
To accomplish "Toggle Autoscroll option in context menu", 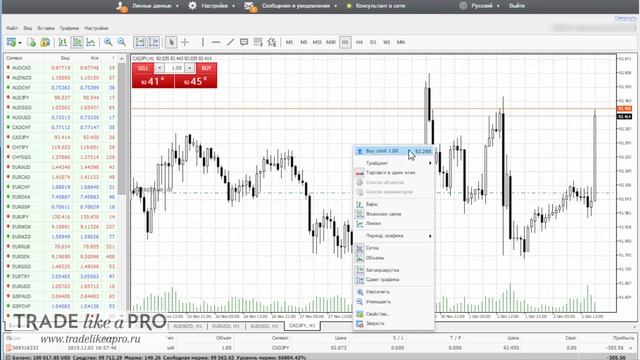I will 393,270.
